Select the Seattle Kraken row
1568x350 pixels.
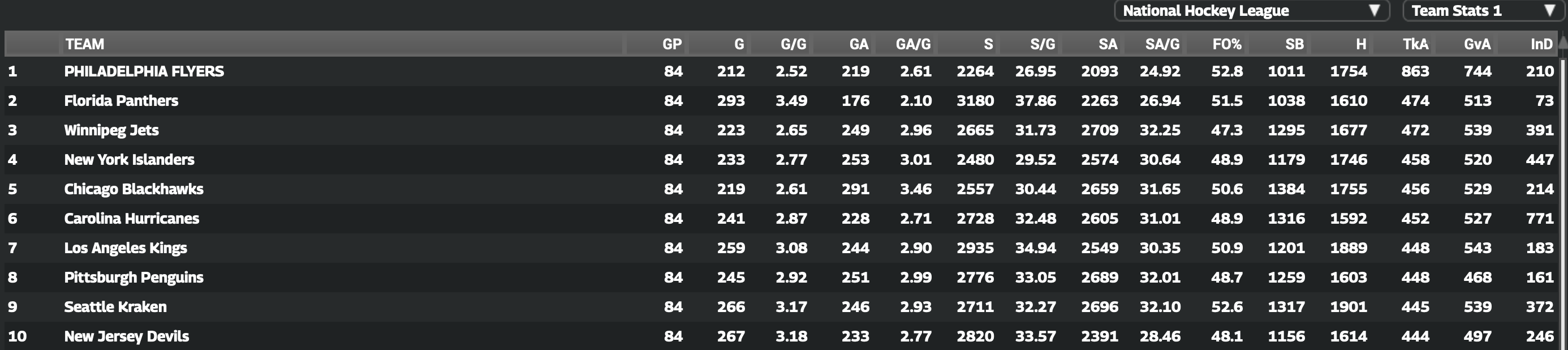[115, 307]
